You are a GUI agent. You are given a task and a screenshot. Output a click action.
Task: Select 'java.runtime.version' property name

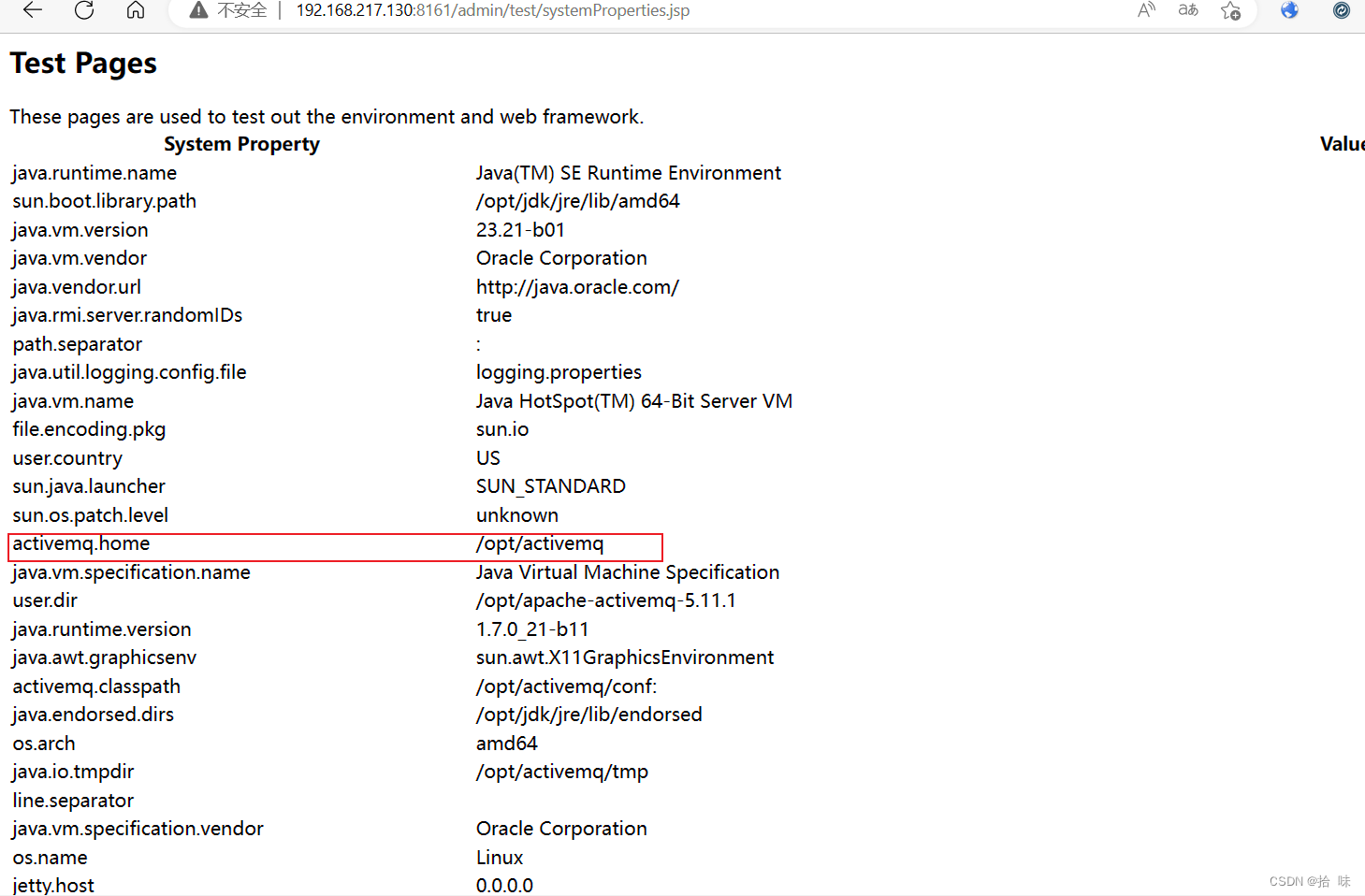pyautogui.click(x=102, y=629)
